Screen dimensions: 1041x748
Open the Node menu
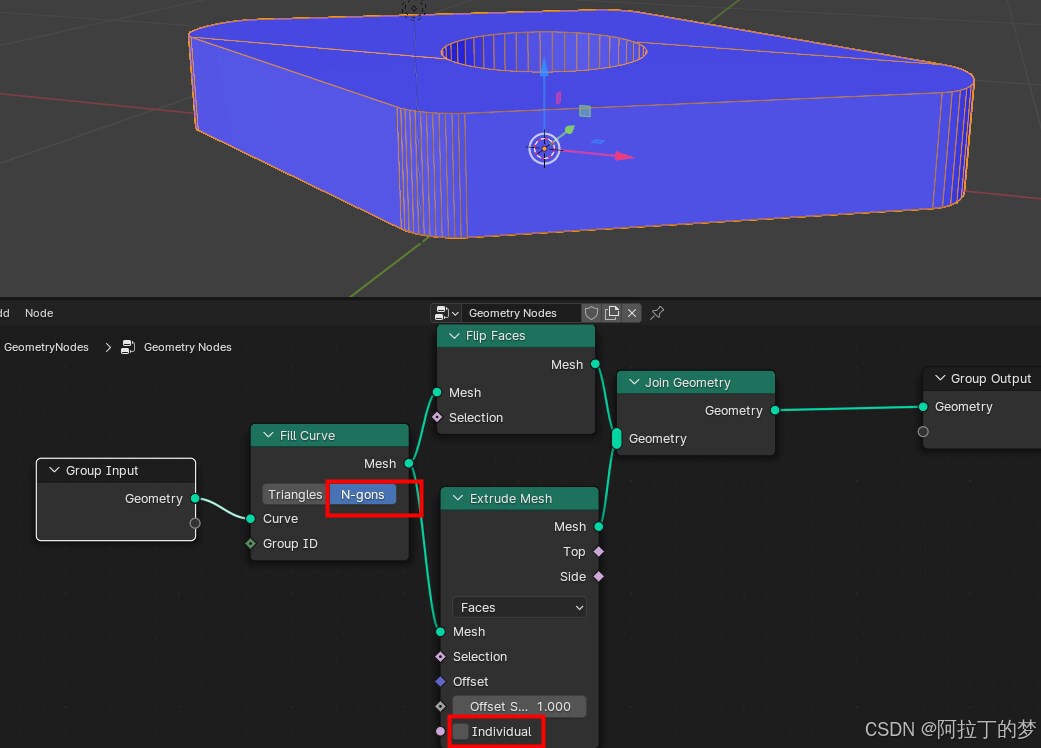point(39,313)
